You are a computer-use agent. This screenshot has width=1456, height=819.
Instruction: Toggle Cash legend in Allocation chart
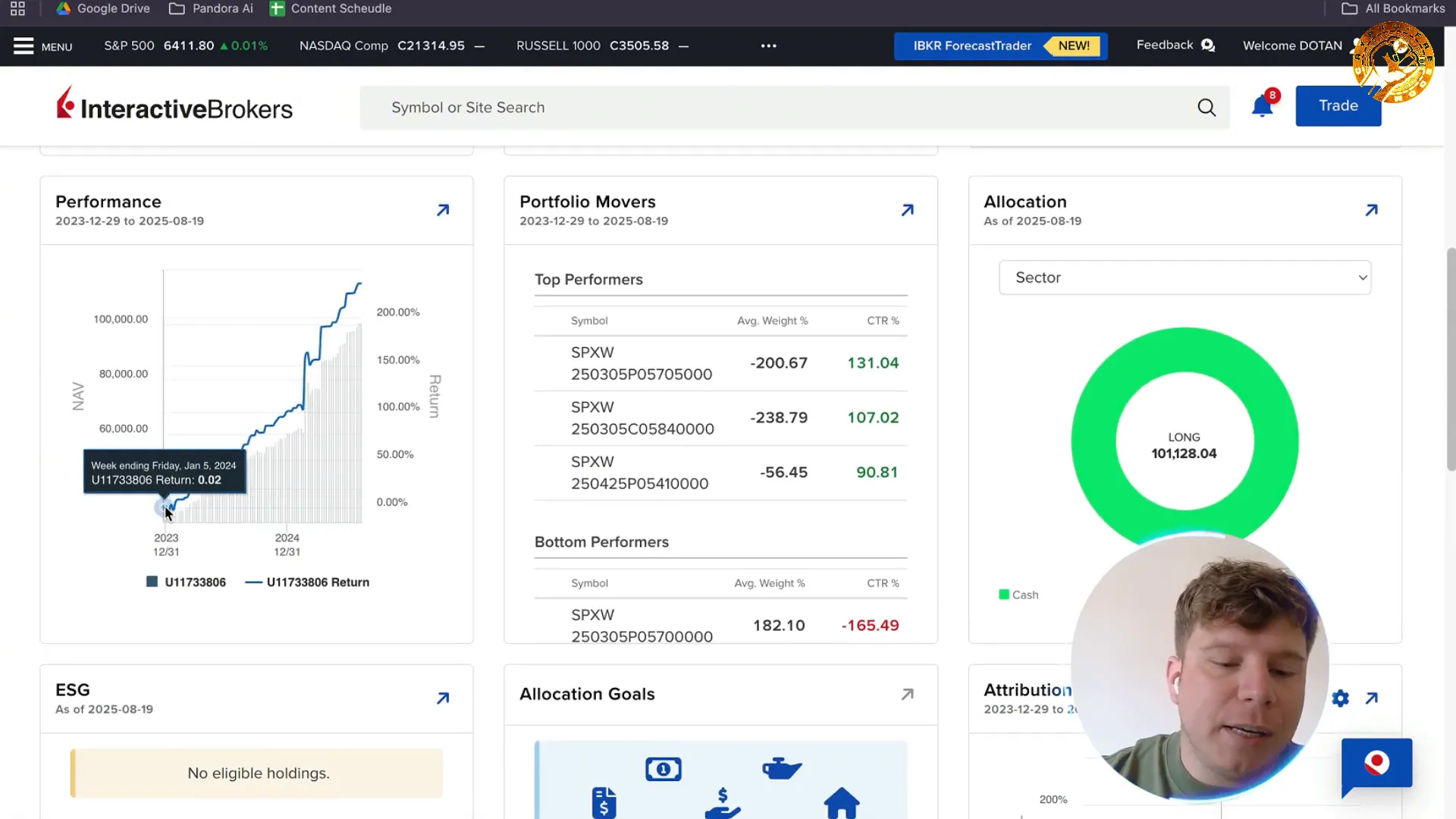pyautogui.click(x=1018, y=595)
